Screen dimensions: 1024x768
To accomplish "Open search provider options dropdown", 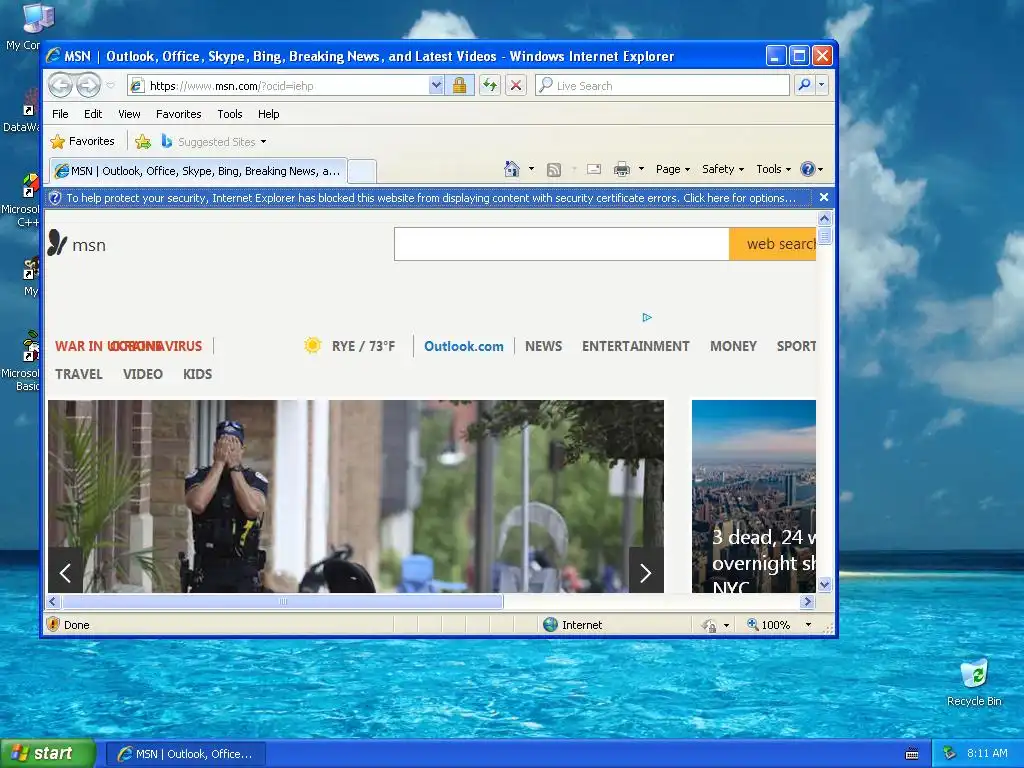I will (822, 85).
